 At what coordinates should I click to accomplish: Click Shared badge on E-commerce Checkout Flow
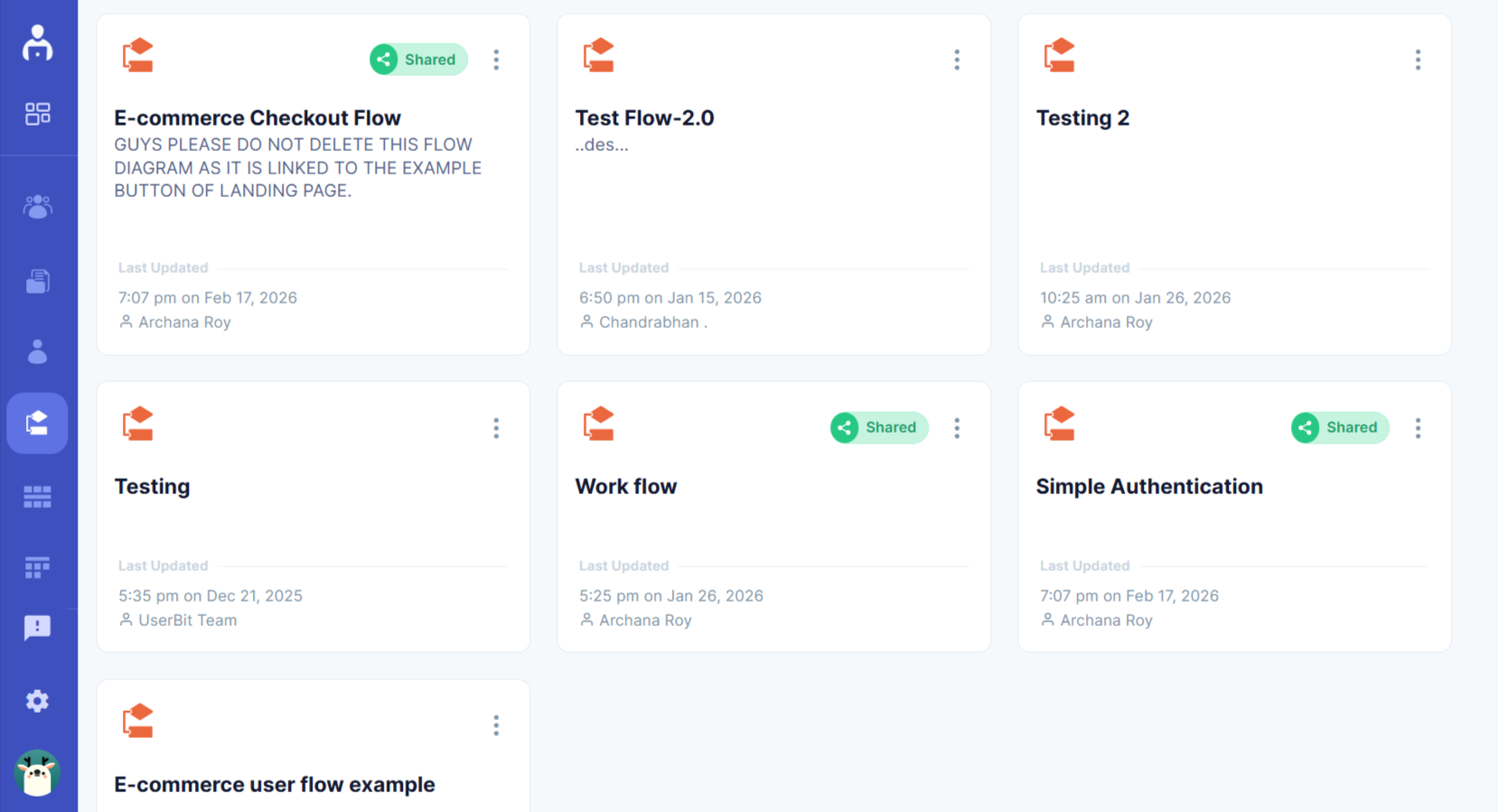pos(418,60)
